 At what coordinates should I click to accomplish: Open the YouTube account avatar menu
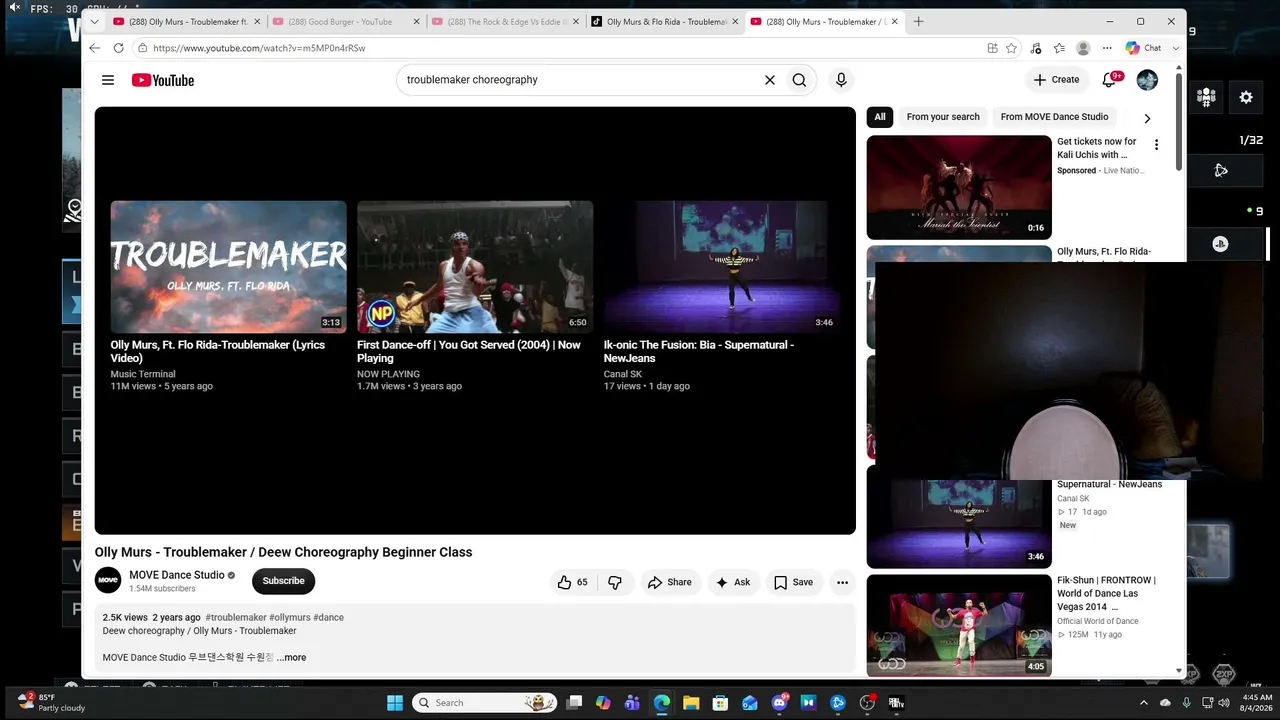pyautogui.click(x=1147, y=80)
